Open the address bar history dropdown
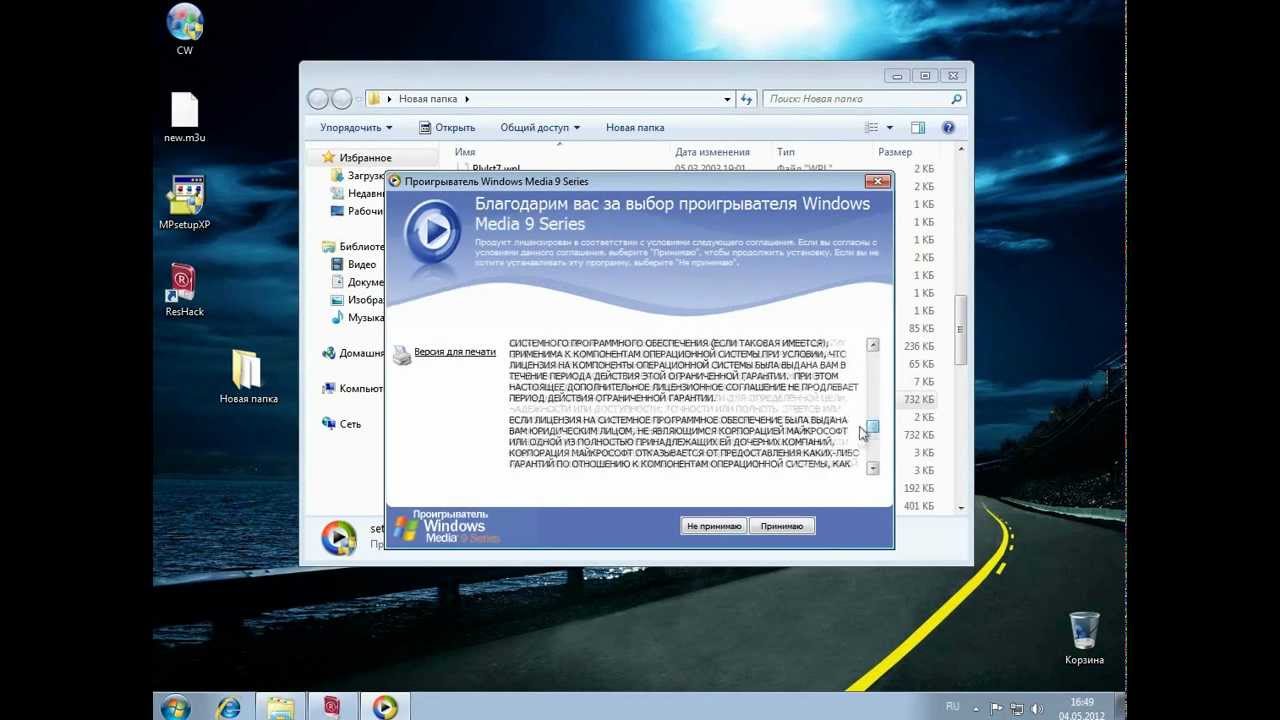1280x720 pixels. point(727,99)
